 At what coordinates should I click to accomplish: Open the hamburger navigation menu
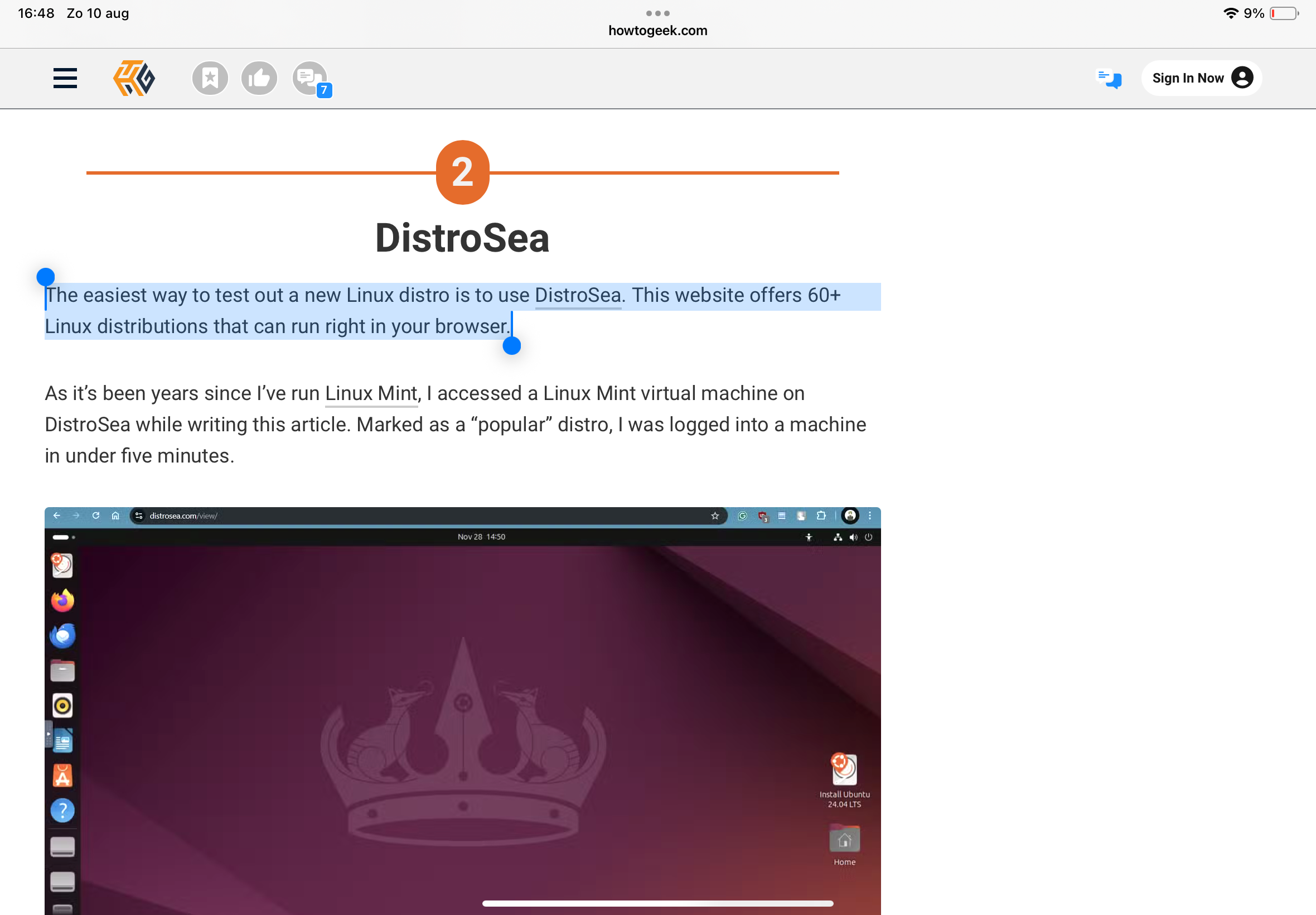[65, 78]
